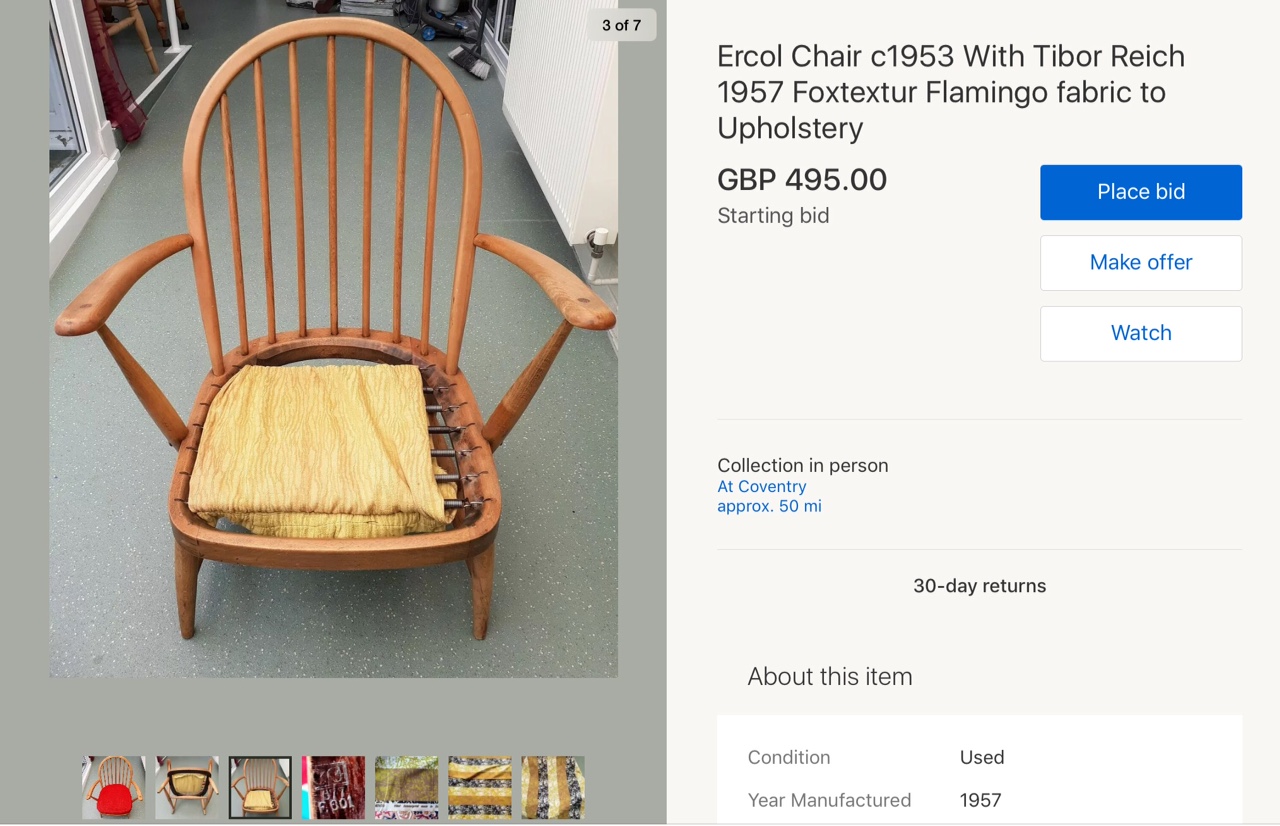1280x826 pixels.
Task: Click the Condition Used row
Action: [979, 757]
